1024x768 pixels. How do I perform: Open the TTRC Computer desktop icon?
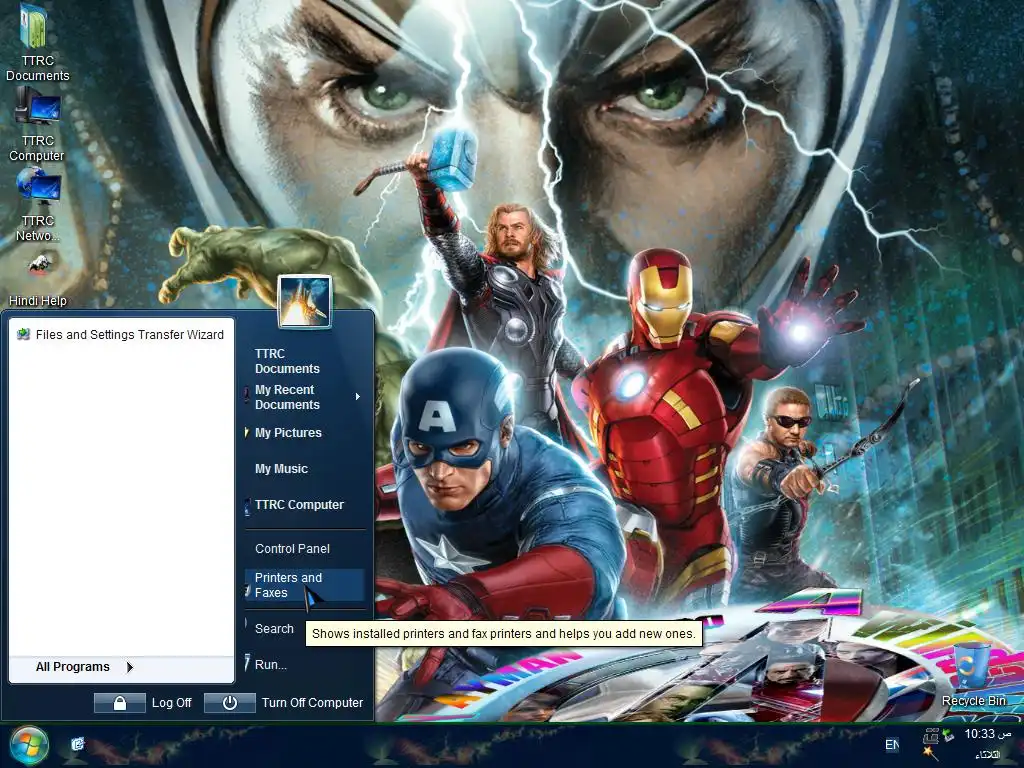pyautogui.click(x=37, y=124)
